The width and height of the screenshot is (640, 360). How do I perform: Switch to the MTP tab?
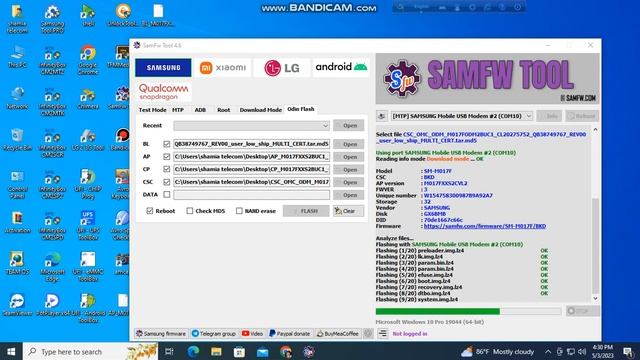point(178,110)
